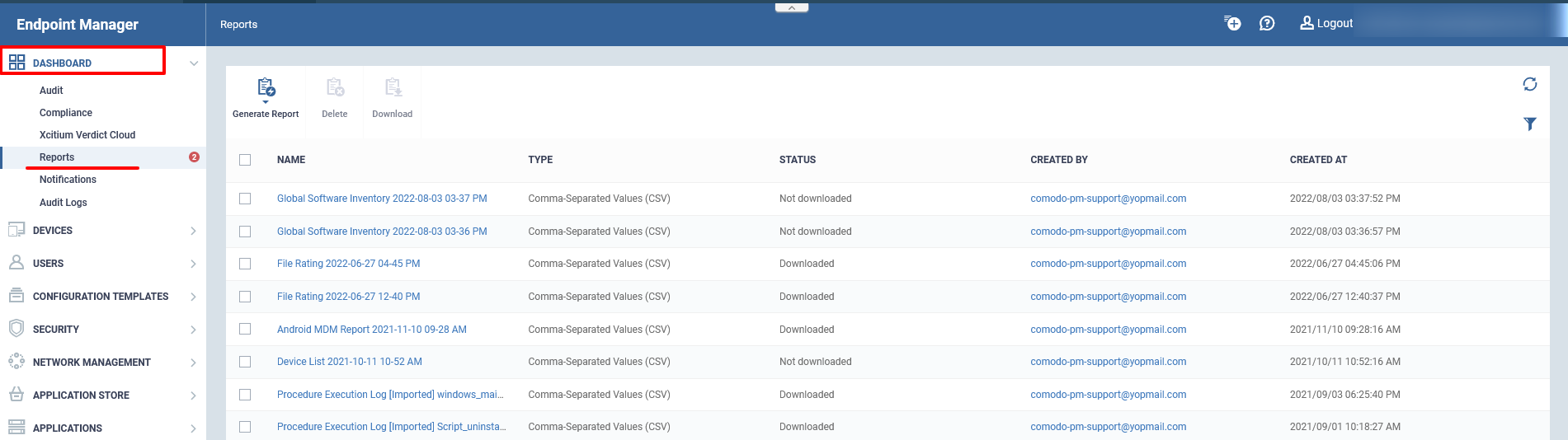Expand the Configuration Templates section
The image size is (1568, 440).
tap(102, 297)
